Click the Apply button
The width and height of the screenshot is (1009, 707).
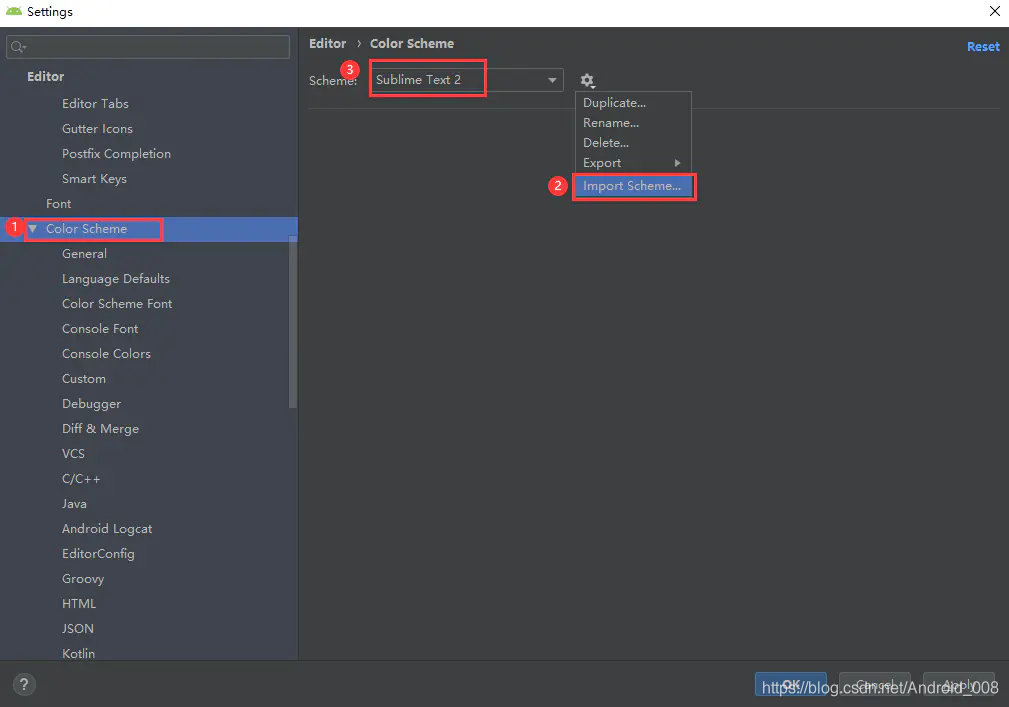pyautogui.click(x=959, y=684)
